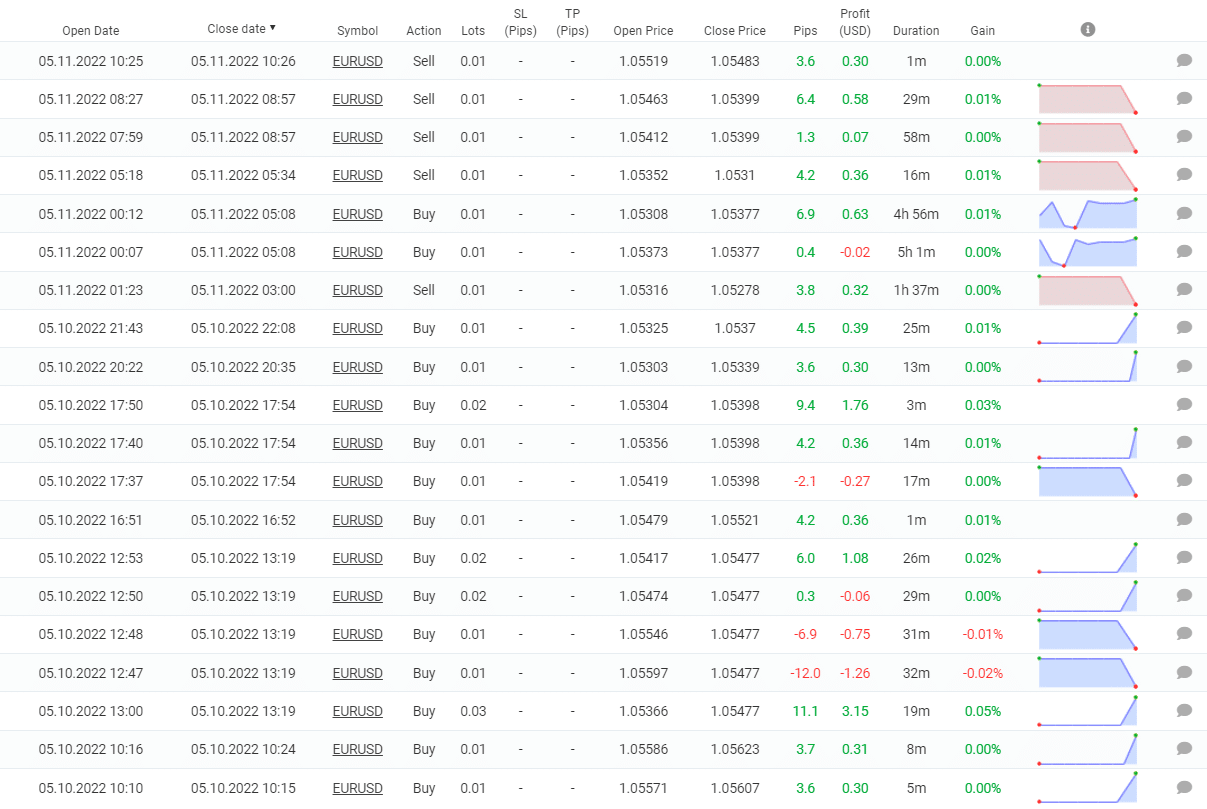The image size is (1207, 809).
Task: Click comment icon on 0.03 lot 13:00 trade
Action: [1184, 711]
